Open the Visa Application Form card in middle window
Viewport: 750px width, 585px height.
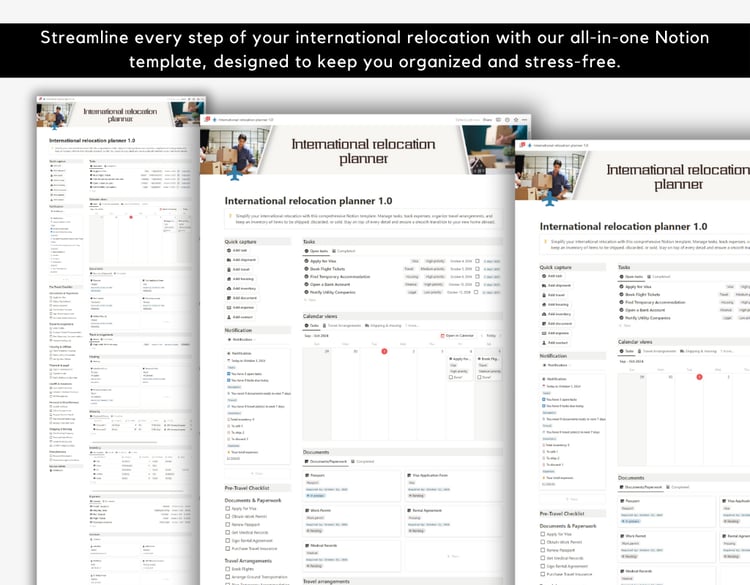click(x=452, y=486)
